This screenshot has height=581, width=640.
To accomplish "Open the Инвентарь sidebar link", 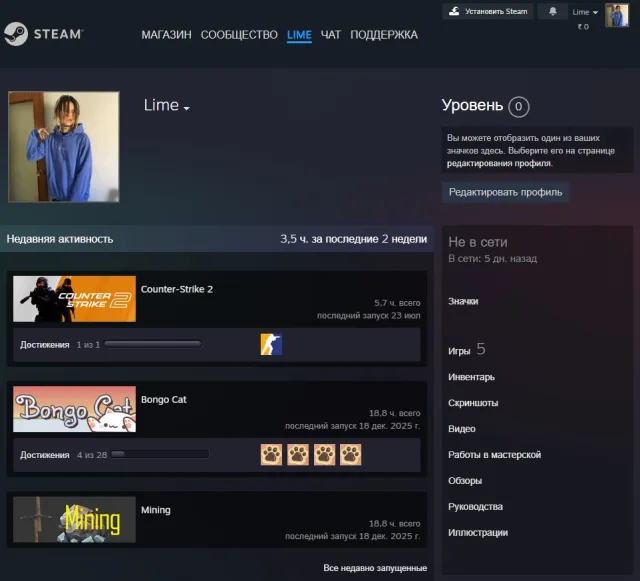I will (x=471, y=377).
